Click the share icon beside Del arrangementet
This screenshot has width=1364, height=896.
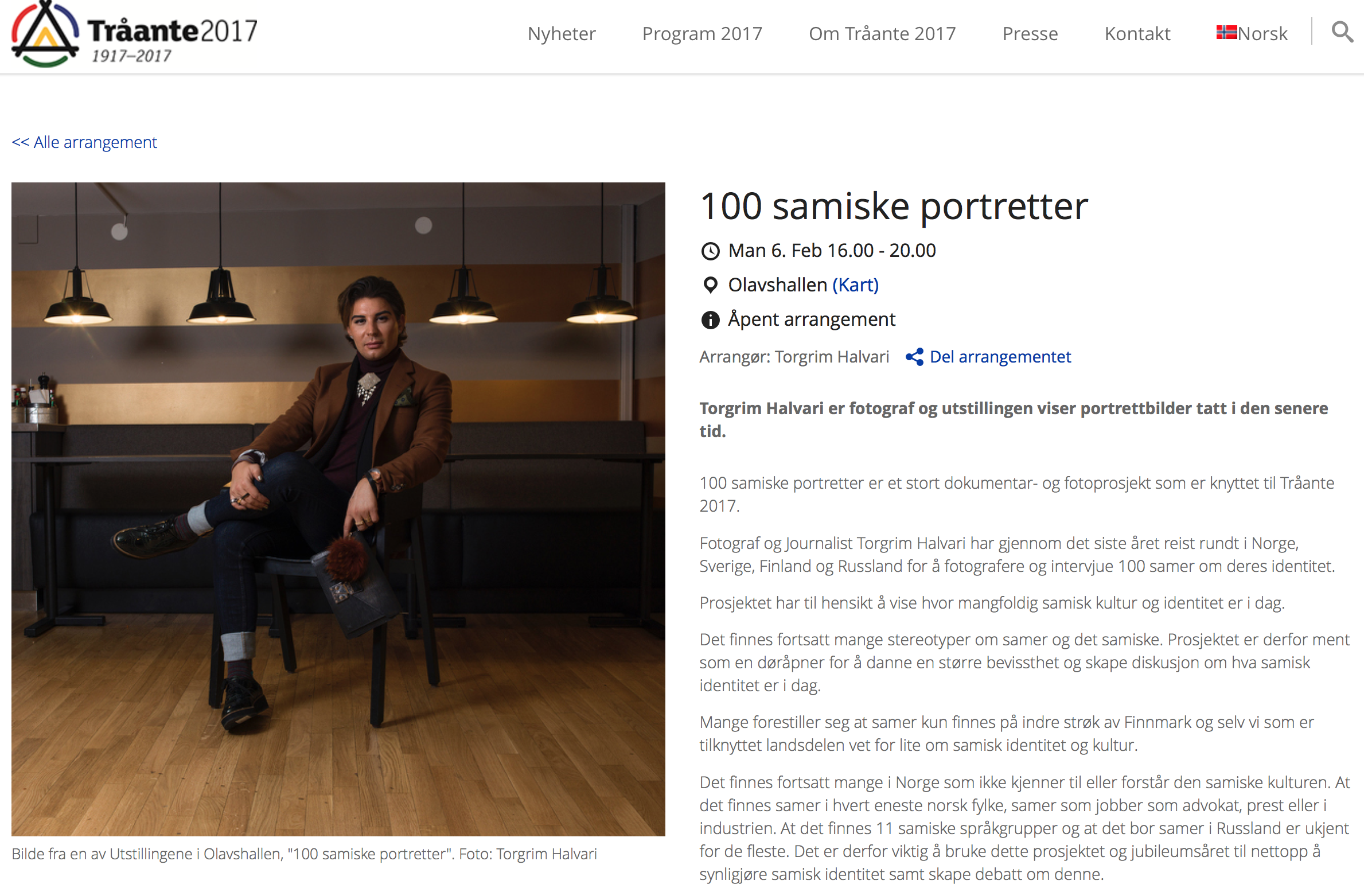914,357
